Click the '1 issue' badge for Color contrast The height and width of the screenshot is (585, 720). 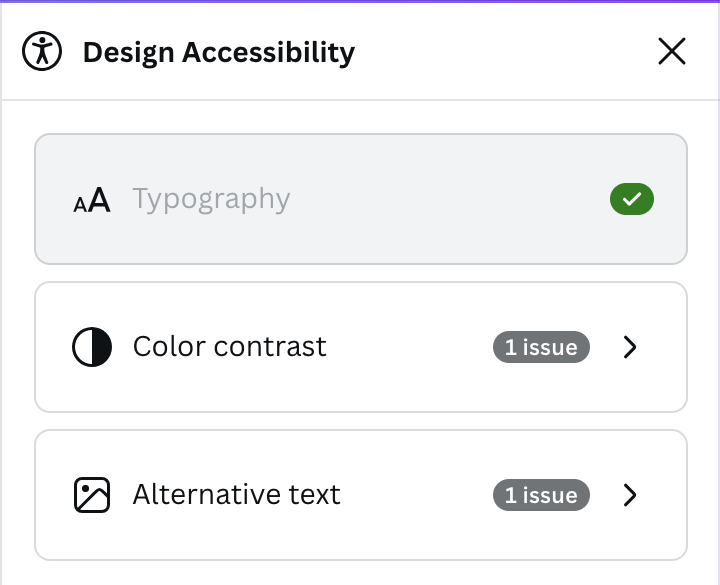(x=541, y=347)
